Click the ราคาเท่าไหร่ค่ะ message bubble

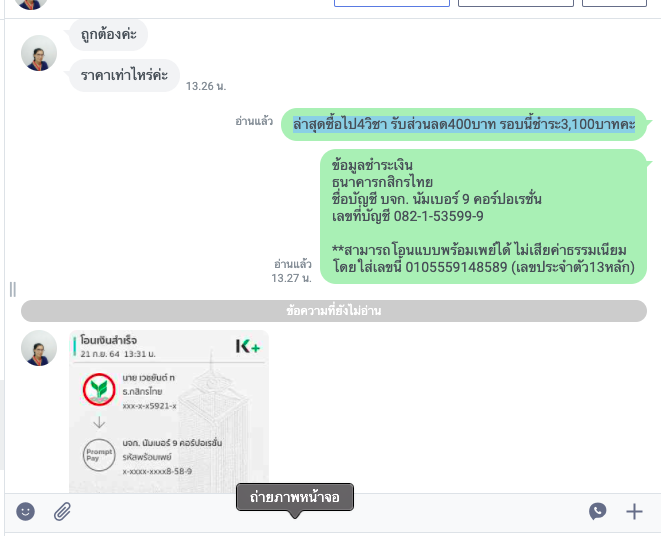pyautogui.click(x=124, y=75)
